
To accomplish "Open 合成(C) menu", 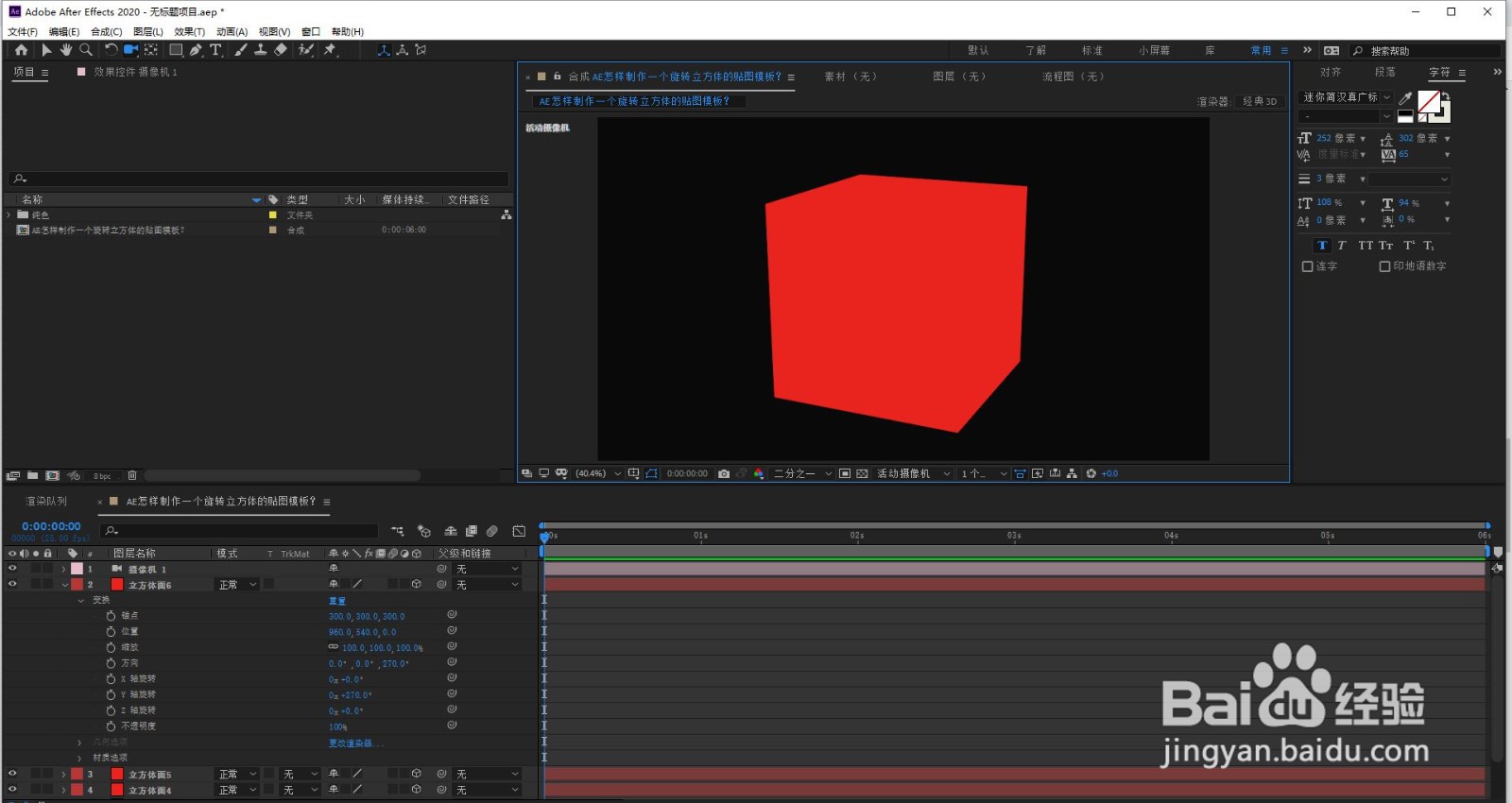I will (106, 32).
